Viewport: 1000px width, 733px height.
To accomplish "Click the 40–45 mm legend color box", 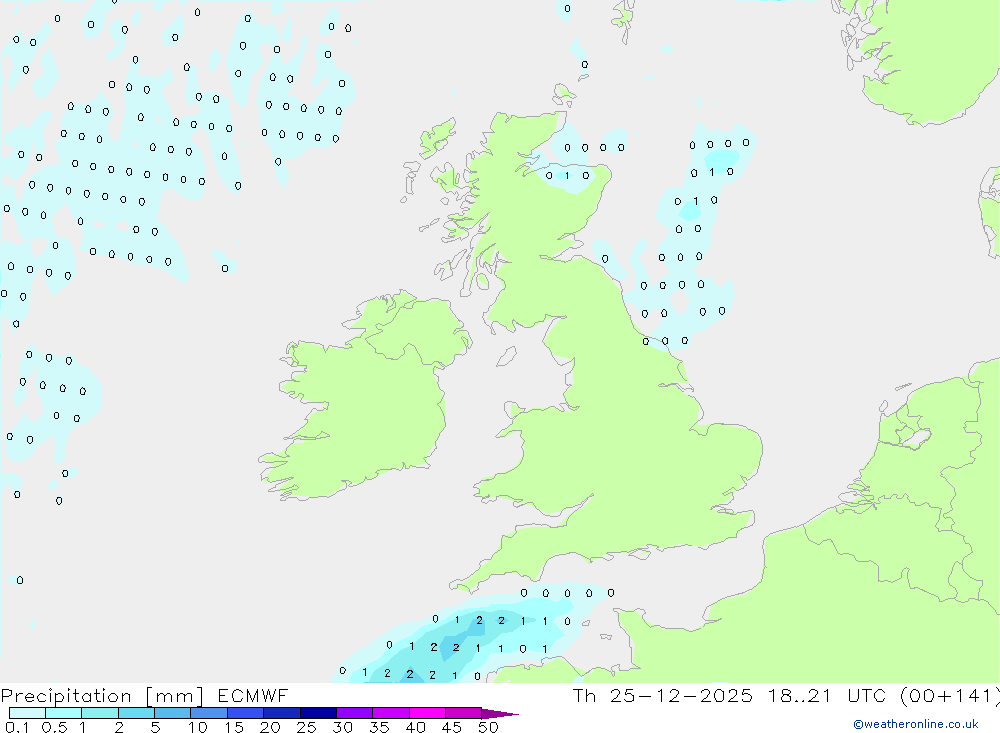I will [427, 713].
